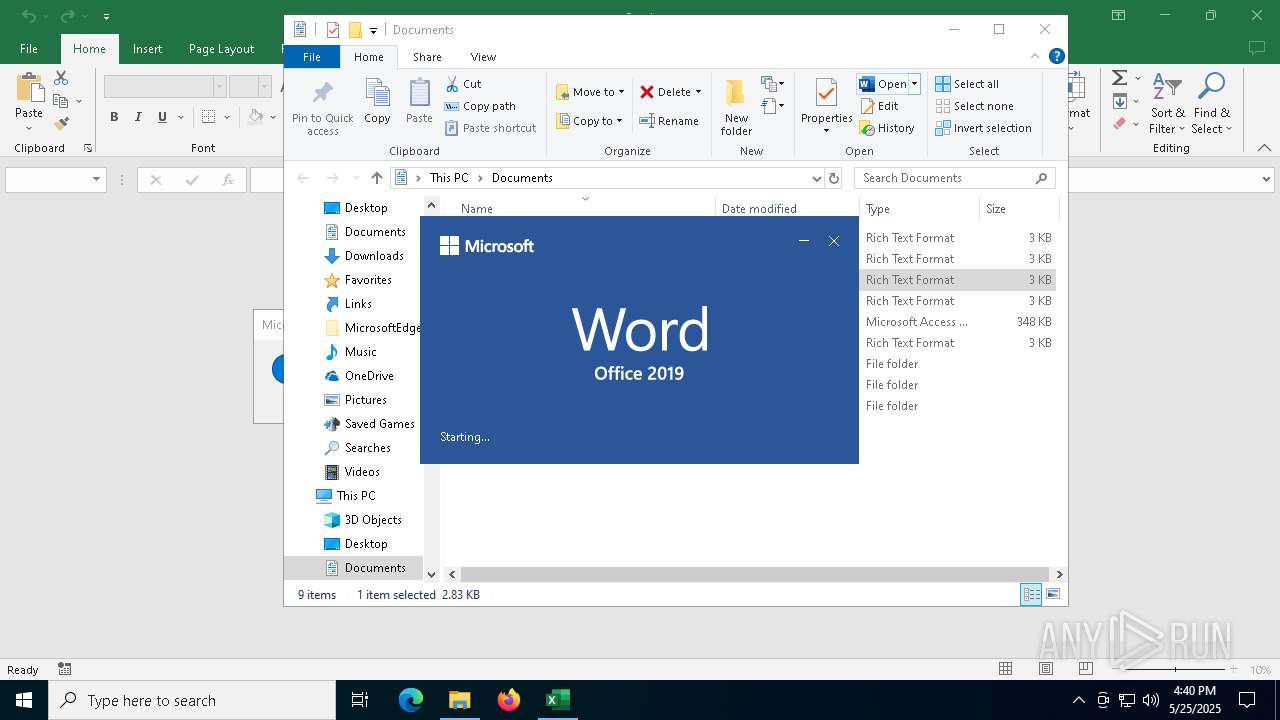The width and height of the screenshot is (1280, 720).
Task: Switch to Details view layout
Action: [1031, 594]
